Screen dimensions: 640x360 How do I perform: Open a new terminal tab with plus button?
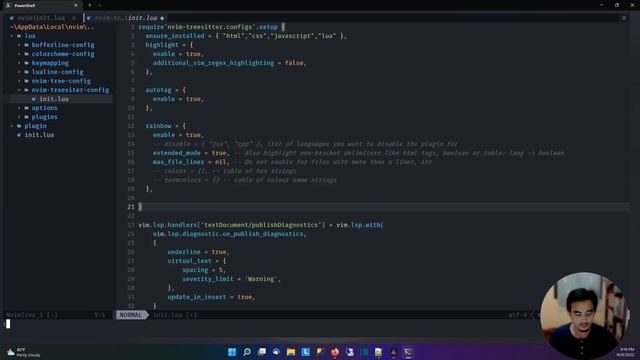(x=90, y=5)
